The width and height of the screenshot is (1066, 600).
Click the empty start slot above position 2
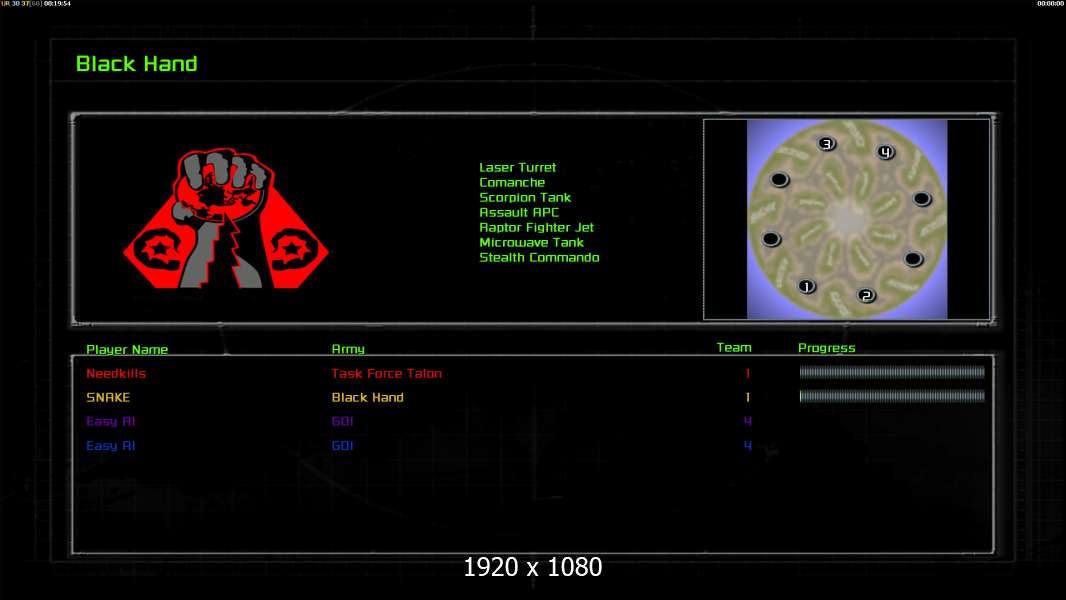click(913, 259)
